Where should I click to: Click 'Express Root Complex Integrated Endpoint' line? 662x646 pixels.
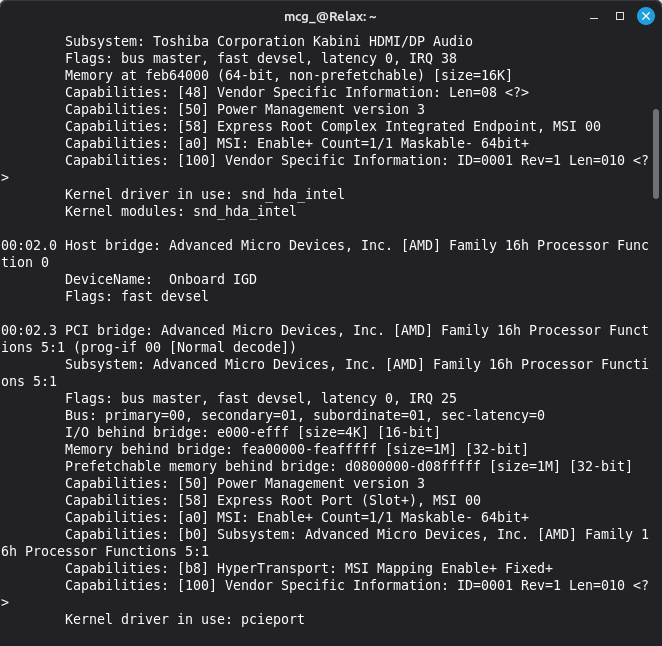333,126
